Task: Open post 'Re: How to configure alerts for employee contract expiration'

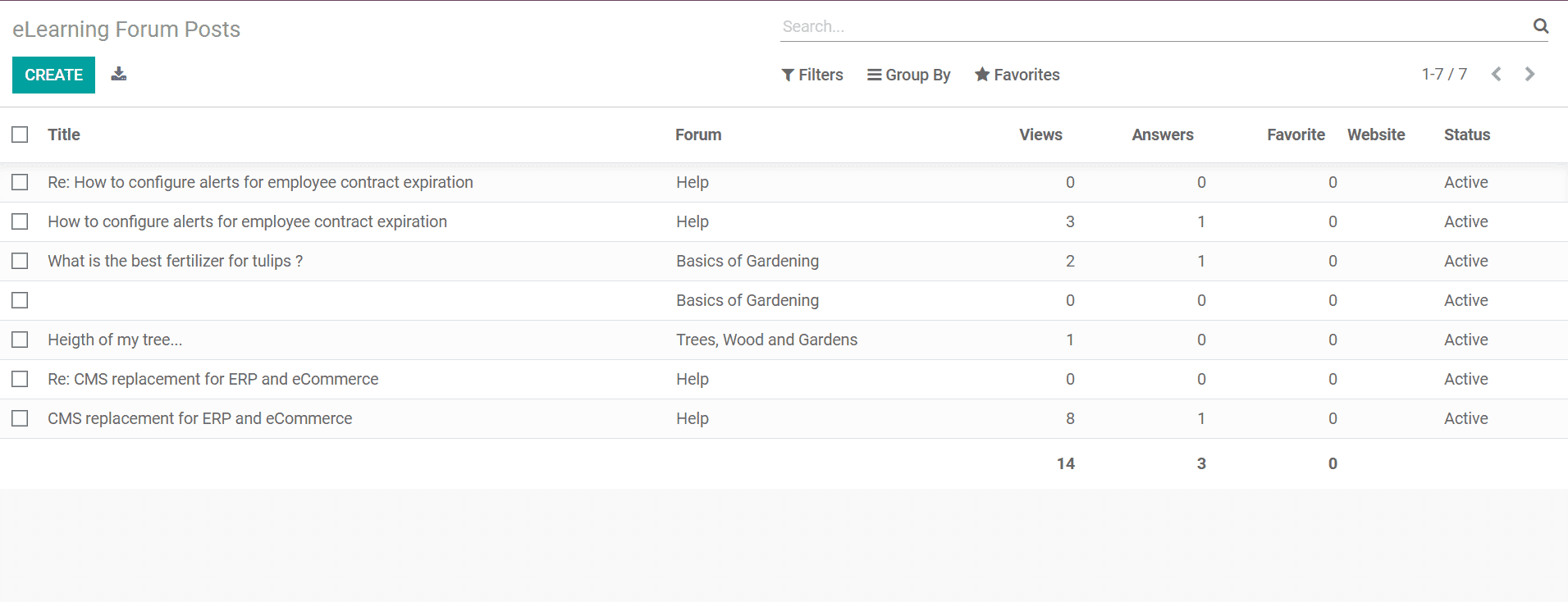Action: 260,182
